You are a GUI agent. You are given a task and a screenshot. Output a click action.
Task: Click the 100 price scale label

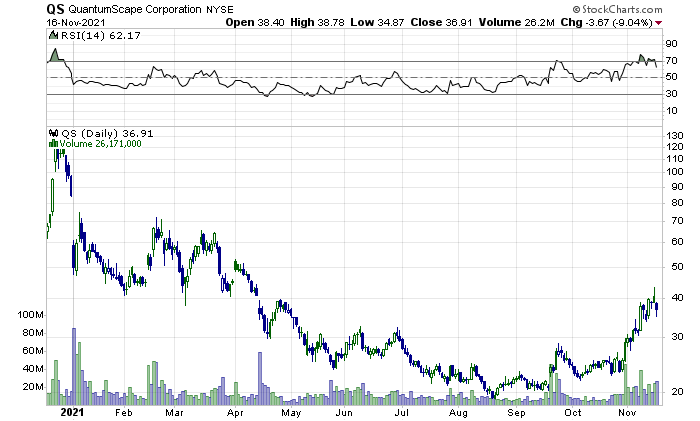coord(675,171)
